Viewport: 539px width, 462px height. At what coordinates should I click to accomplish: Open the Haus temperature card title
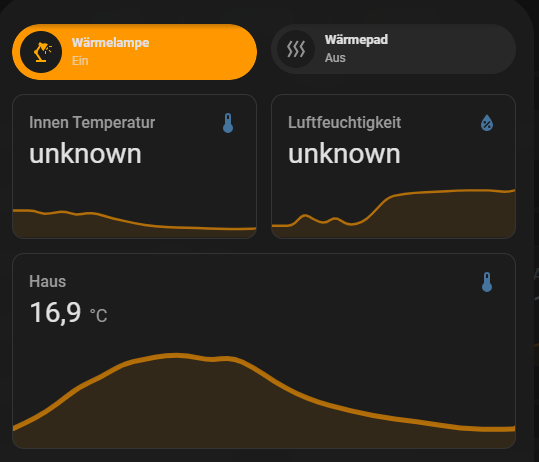pos(47,282)
